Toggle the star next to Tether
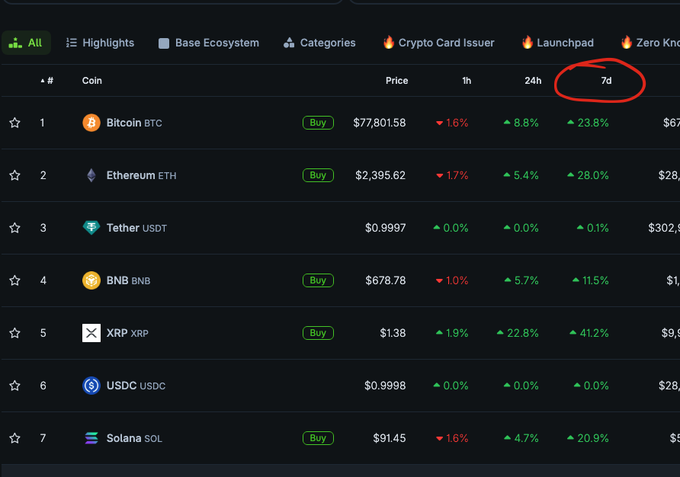Viewport: 680px width, 477px height. click(15, 228)
